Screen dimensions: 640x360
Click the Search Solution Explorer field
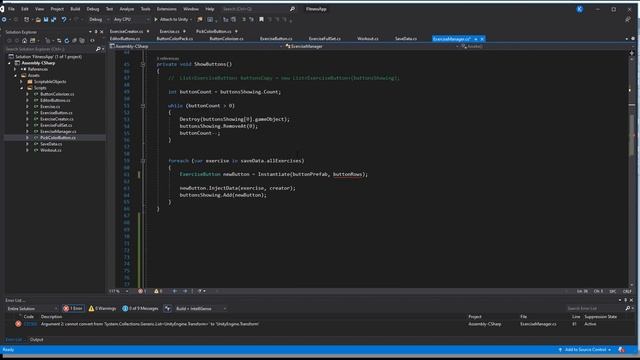49,49
